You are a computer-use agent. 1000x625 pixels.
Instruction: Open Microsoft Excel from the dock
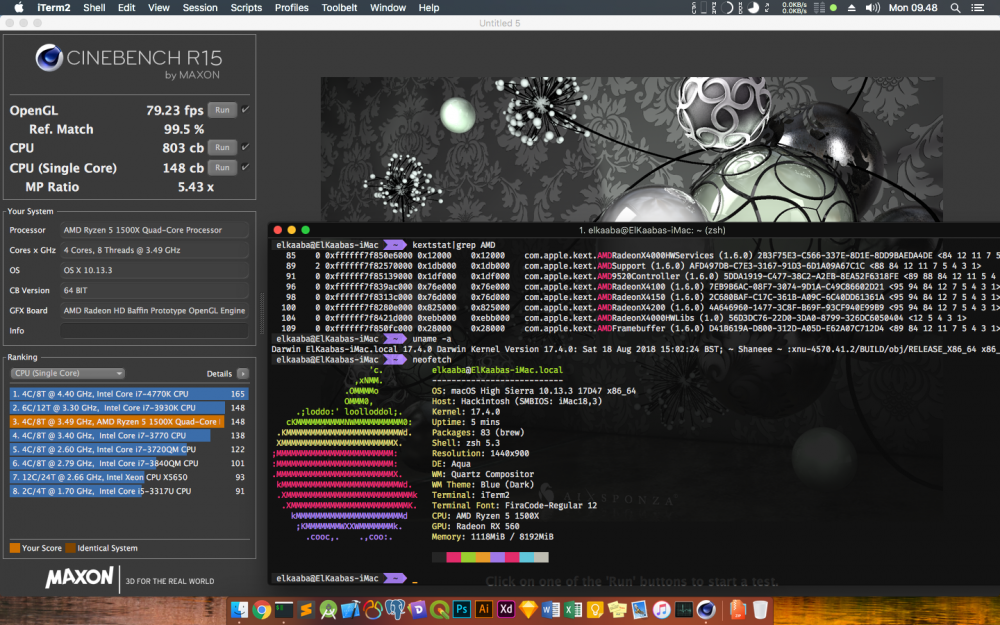coord(573,610)
